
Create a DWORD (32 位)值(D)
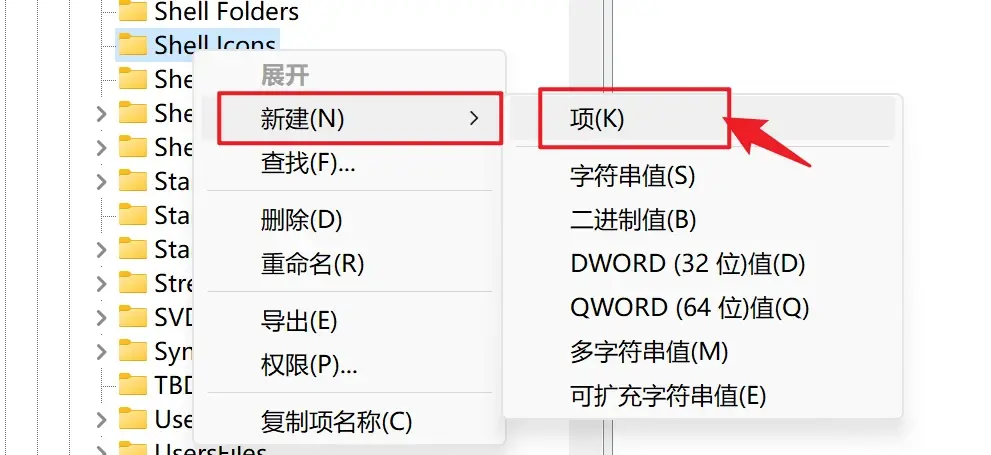pos(688,264)
